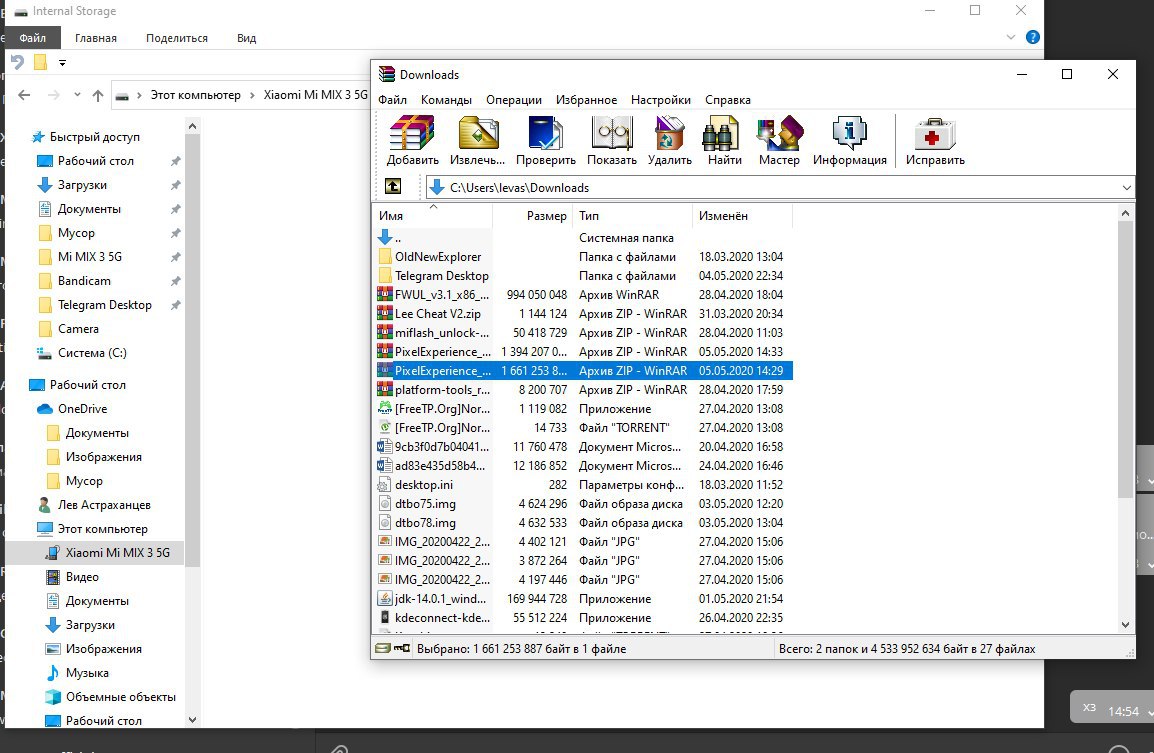
Task: Open Музыка in Explorer sidebar
Action: click(87, 673)
